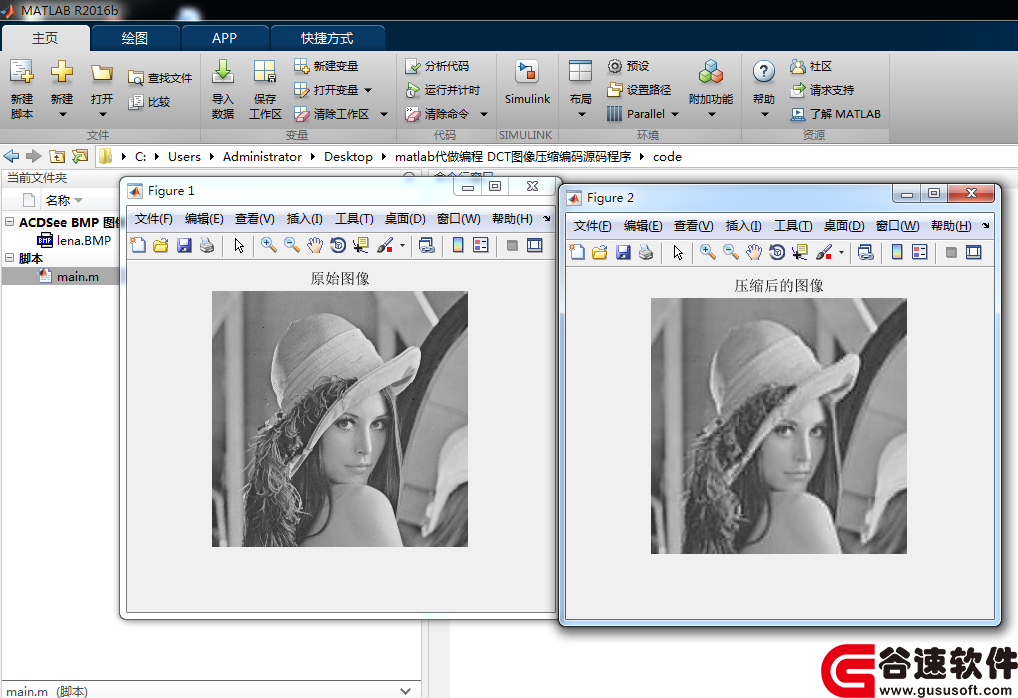Click Save Workspace (保存工作区) icon
The height and width of the screenshot is (698, 1018).
pyautogui.click(x=264, y=71)
